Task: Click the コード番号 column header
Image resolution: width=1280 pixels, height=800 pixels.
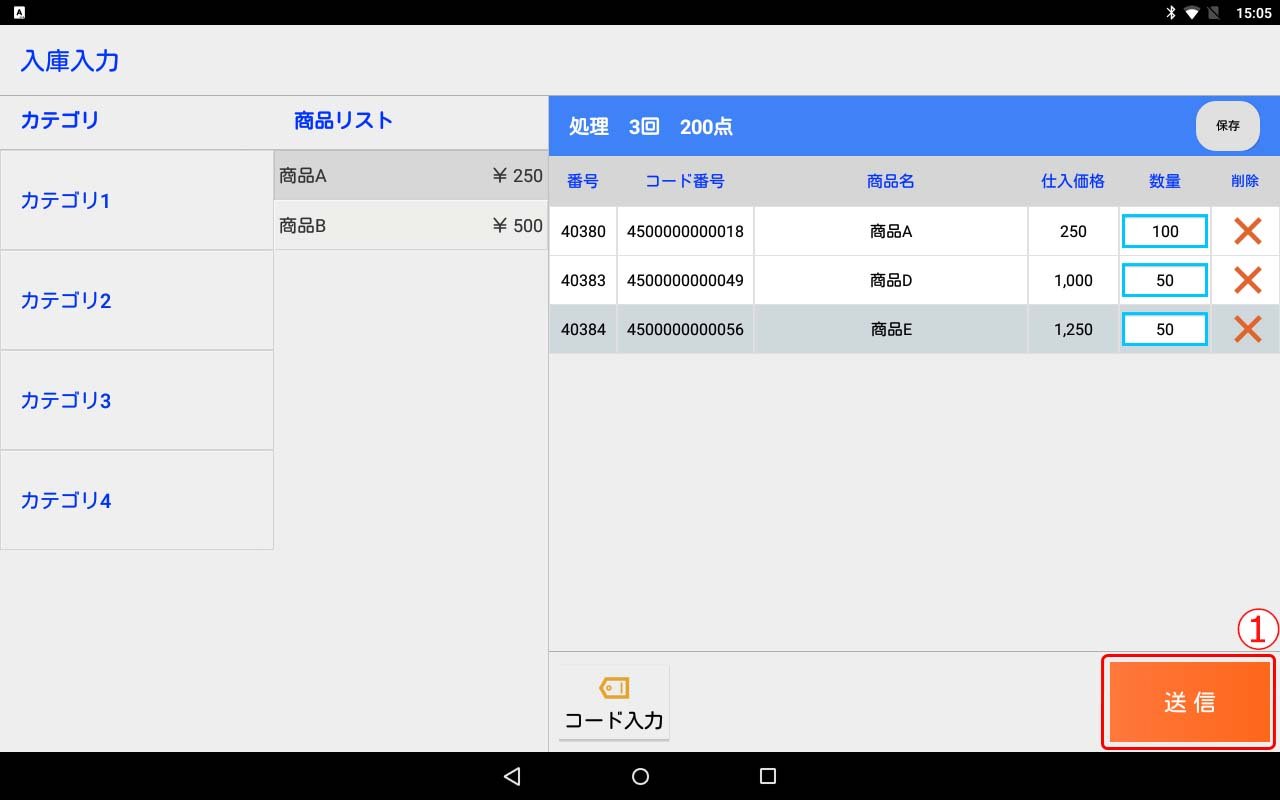Action: [685, 181]
